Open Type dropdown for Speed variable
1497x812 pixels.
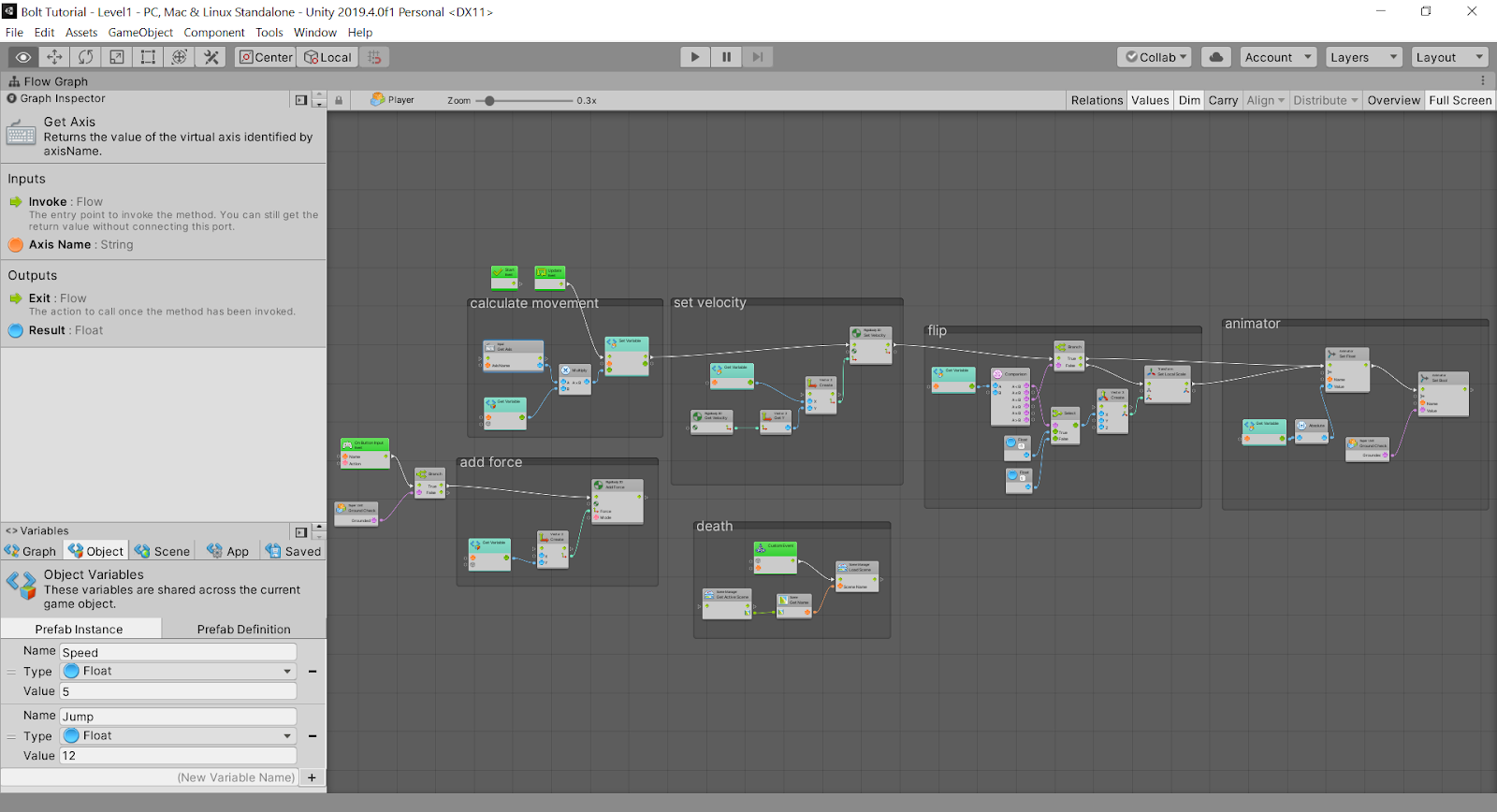pyautogui.click(x=178, y=671)
